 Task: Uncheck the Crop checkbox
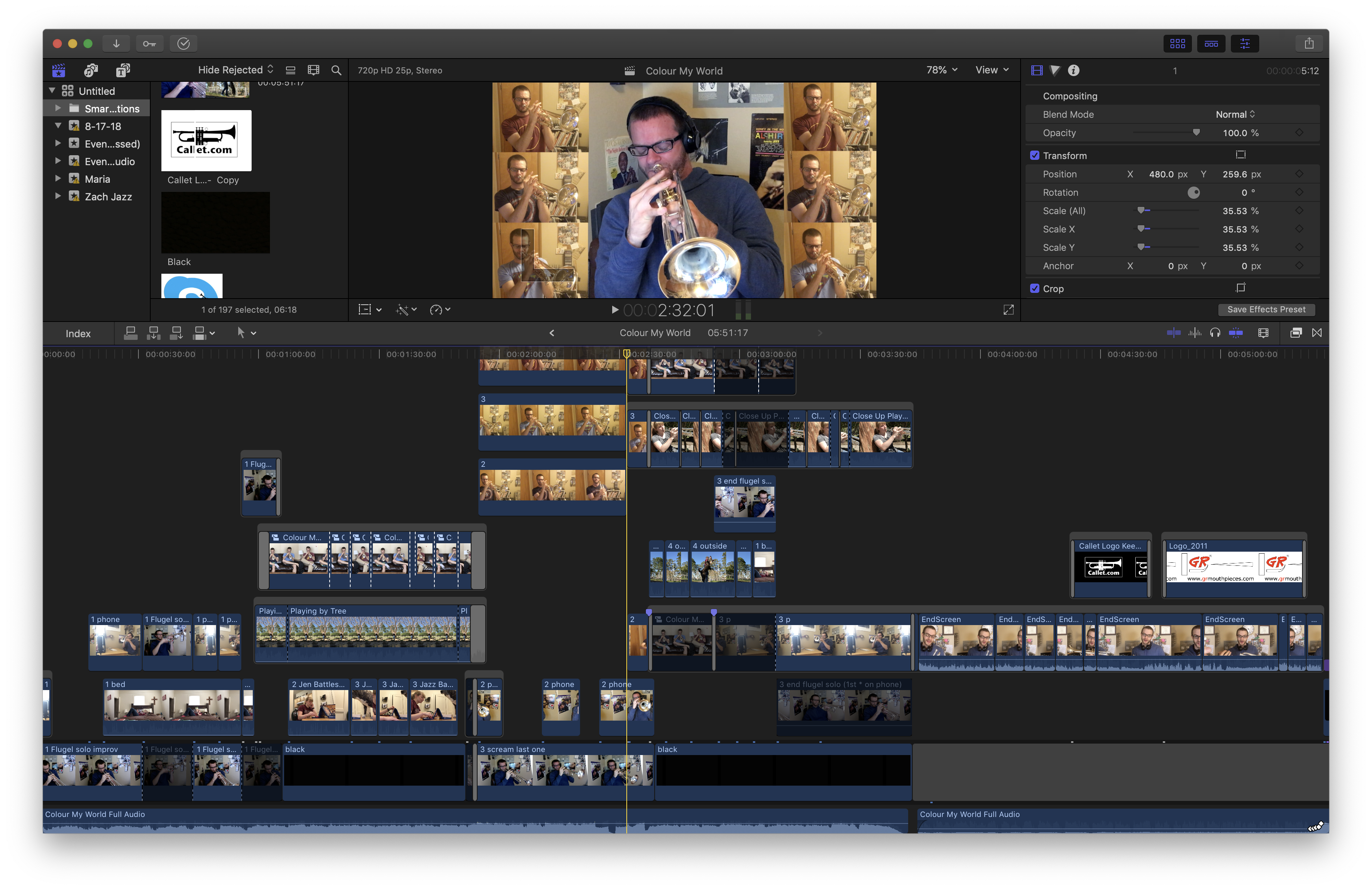pyautogui.click(x=1035, y=289)
